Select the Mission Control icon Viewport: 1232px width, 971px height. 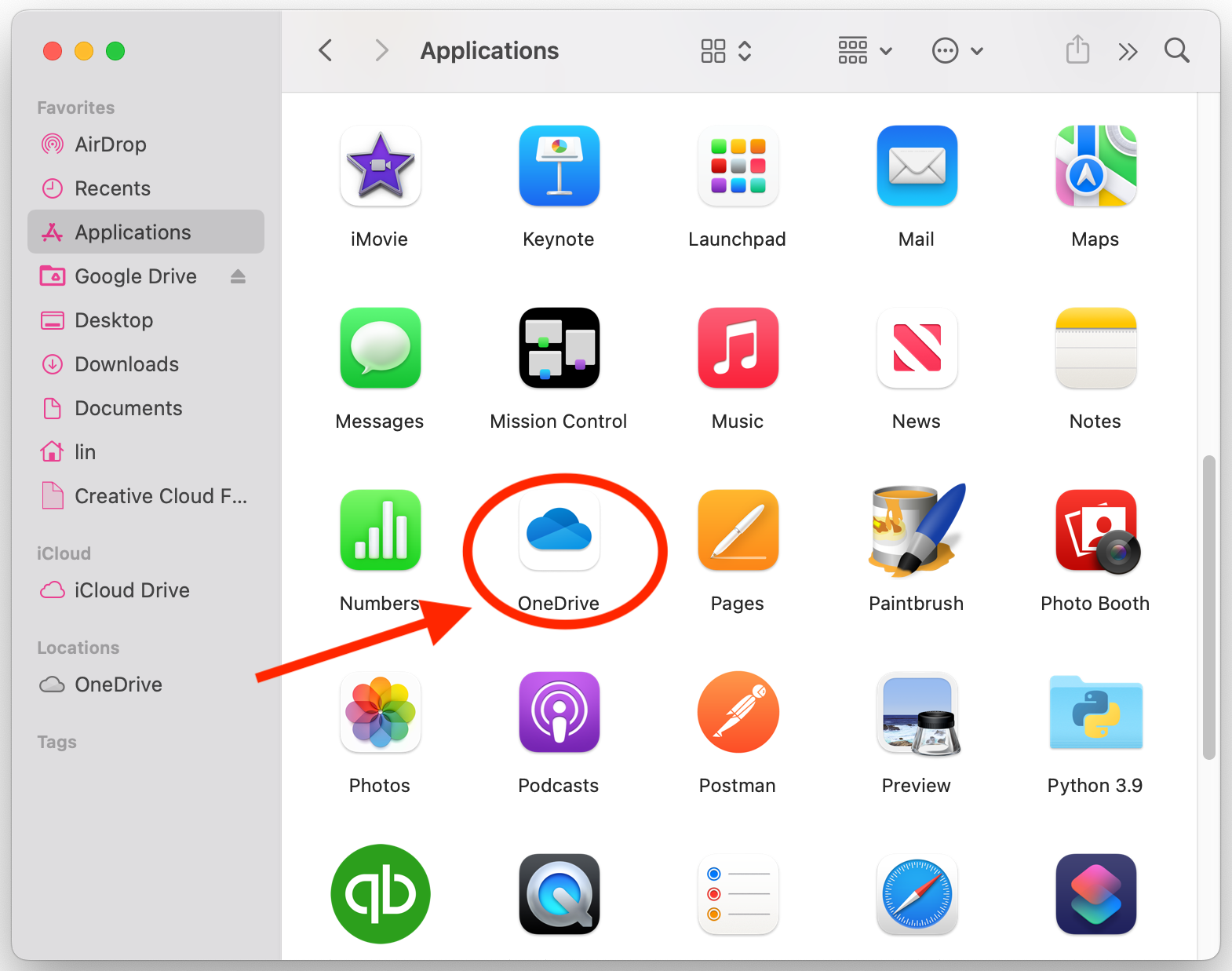point(560,348)
